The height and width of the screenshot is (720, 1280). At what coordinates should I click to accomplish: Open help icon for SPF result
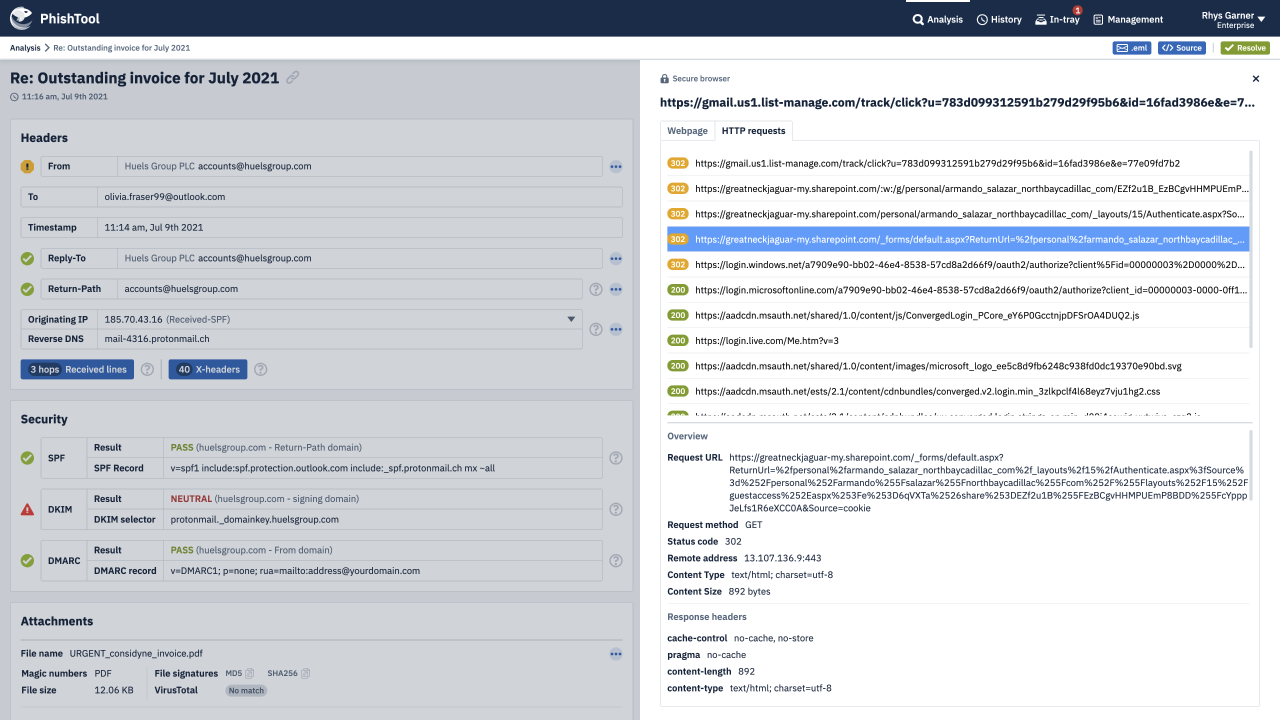click(616, 458)
